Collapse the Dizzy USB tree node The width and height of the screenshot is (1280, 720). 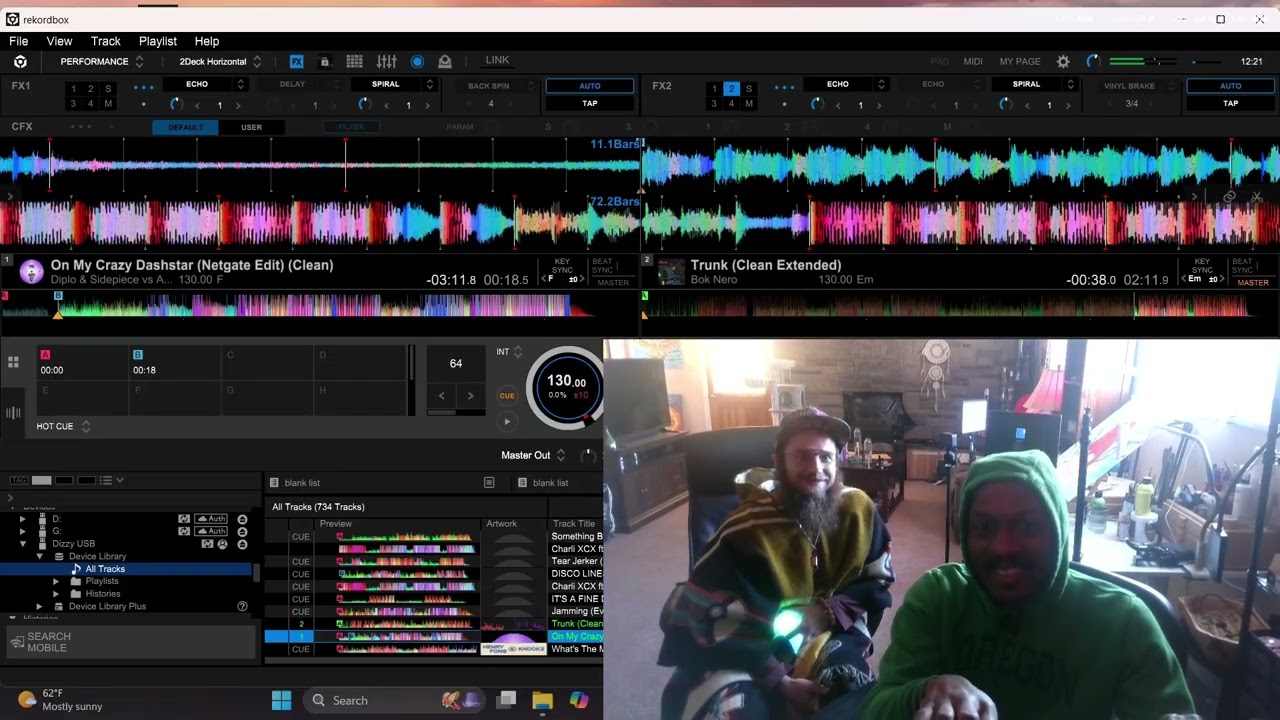[23, 544]
